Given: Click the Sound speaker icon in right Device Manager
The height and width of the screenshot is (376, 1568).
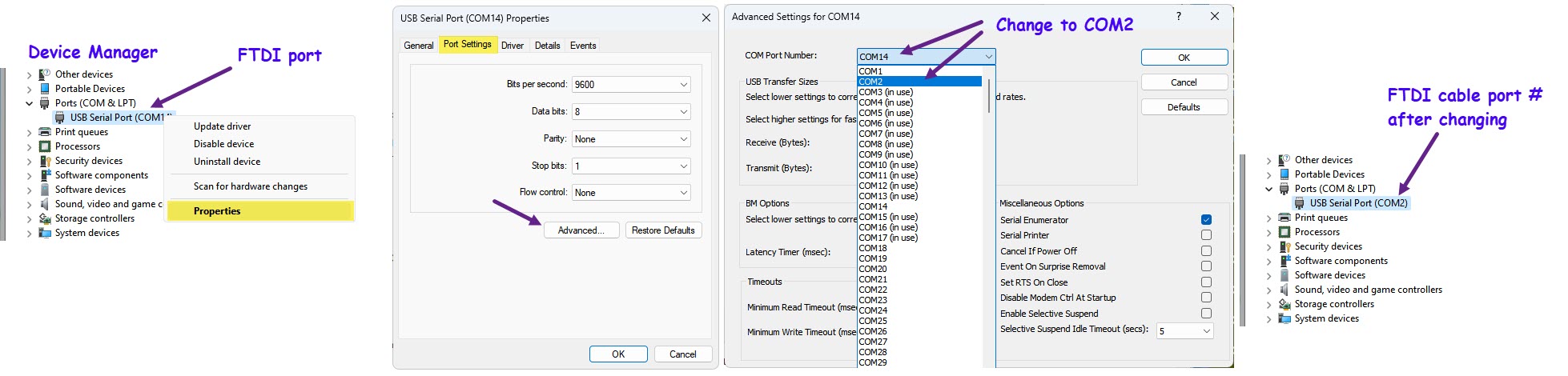Looking at the screenshot, I should [1285, 290].
